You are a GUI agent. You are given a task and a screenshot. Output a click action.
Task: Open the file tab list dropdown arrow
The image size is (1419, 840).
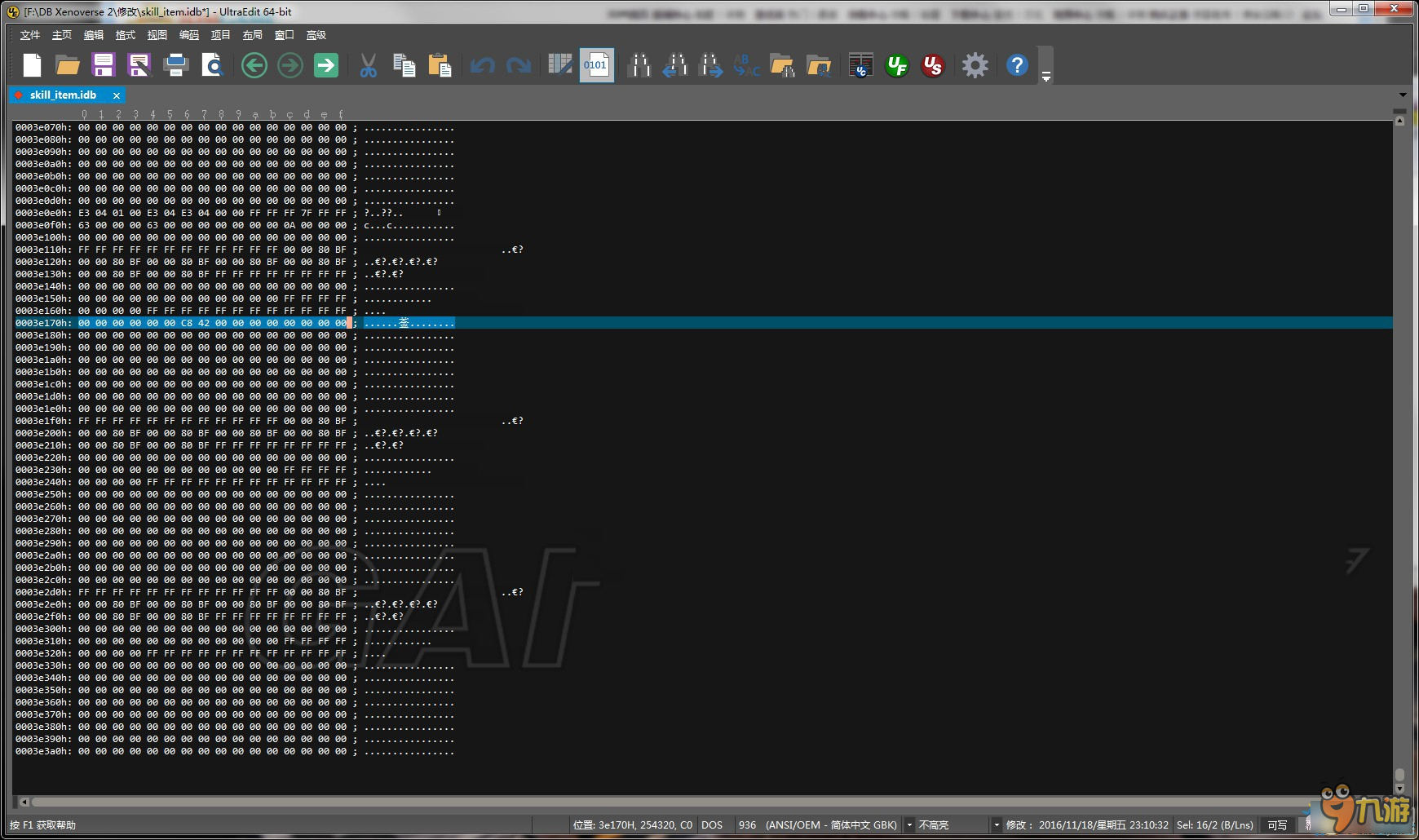pos(1403,95)
